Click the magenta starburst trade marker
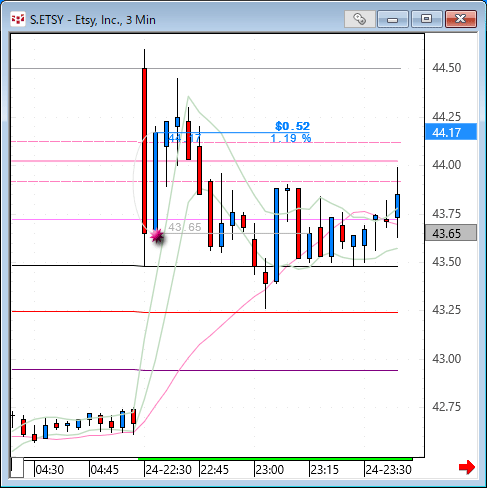This screenshot has width=487, height=488. 157,236
